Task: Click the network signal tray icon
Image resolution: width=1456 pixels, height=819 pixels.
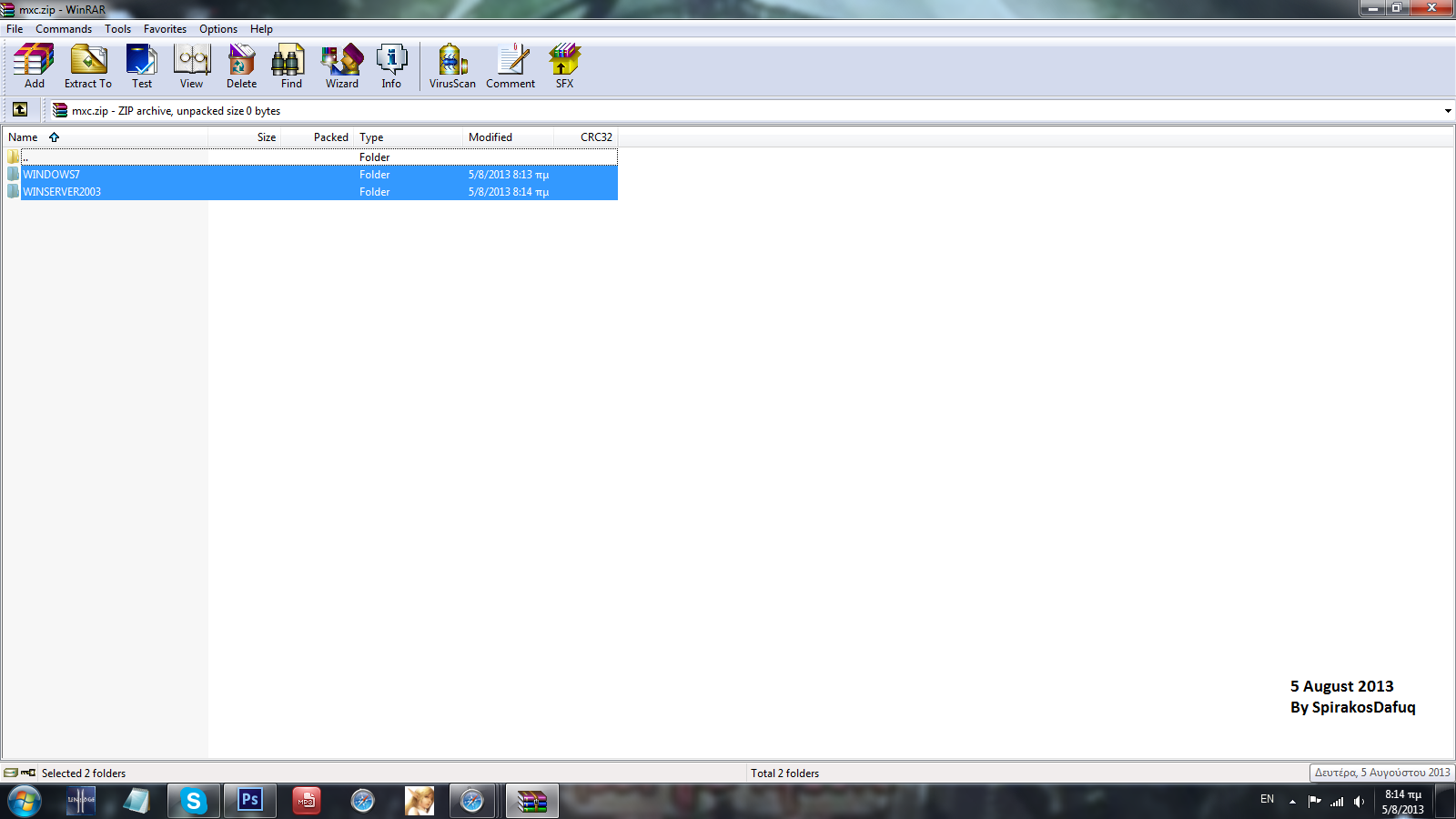Action: tap(1337, 802)
